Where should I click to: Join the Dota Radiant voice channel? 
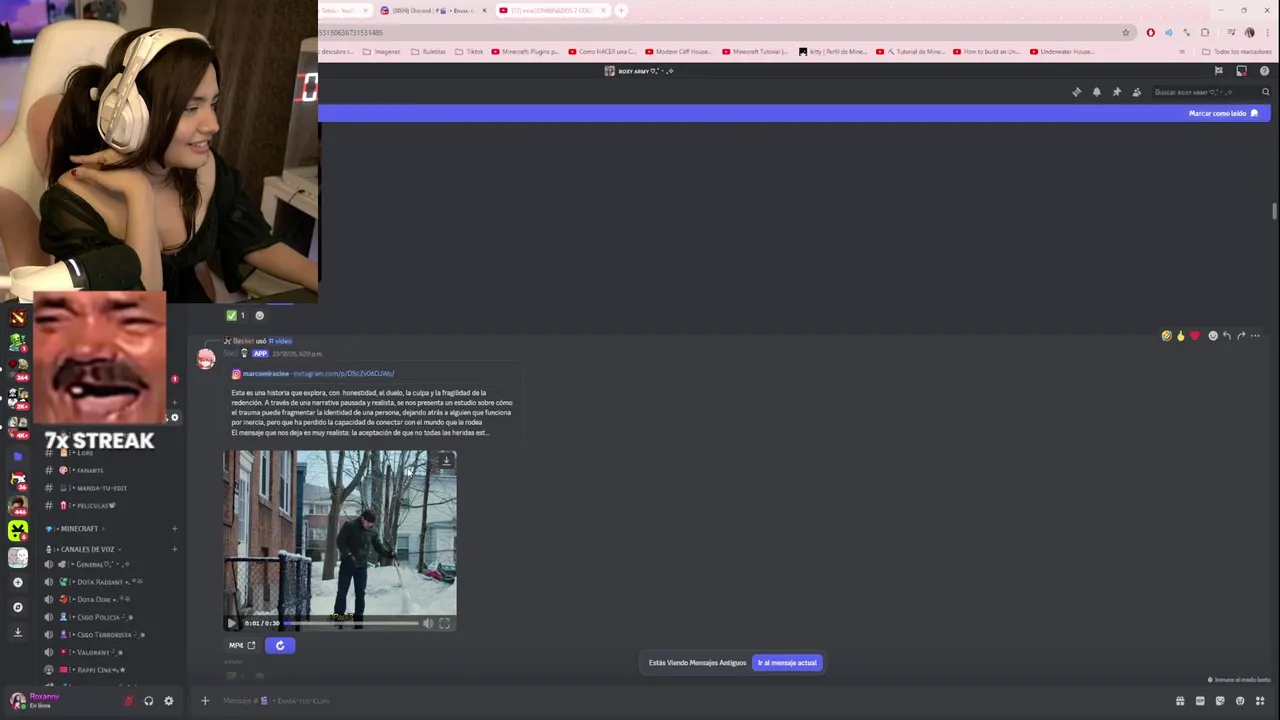(110, 582)
